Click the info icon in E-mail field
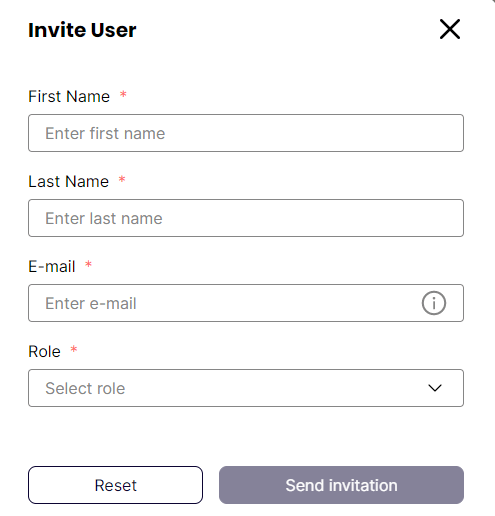 tap(434, 303)
